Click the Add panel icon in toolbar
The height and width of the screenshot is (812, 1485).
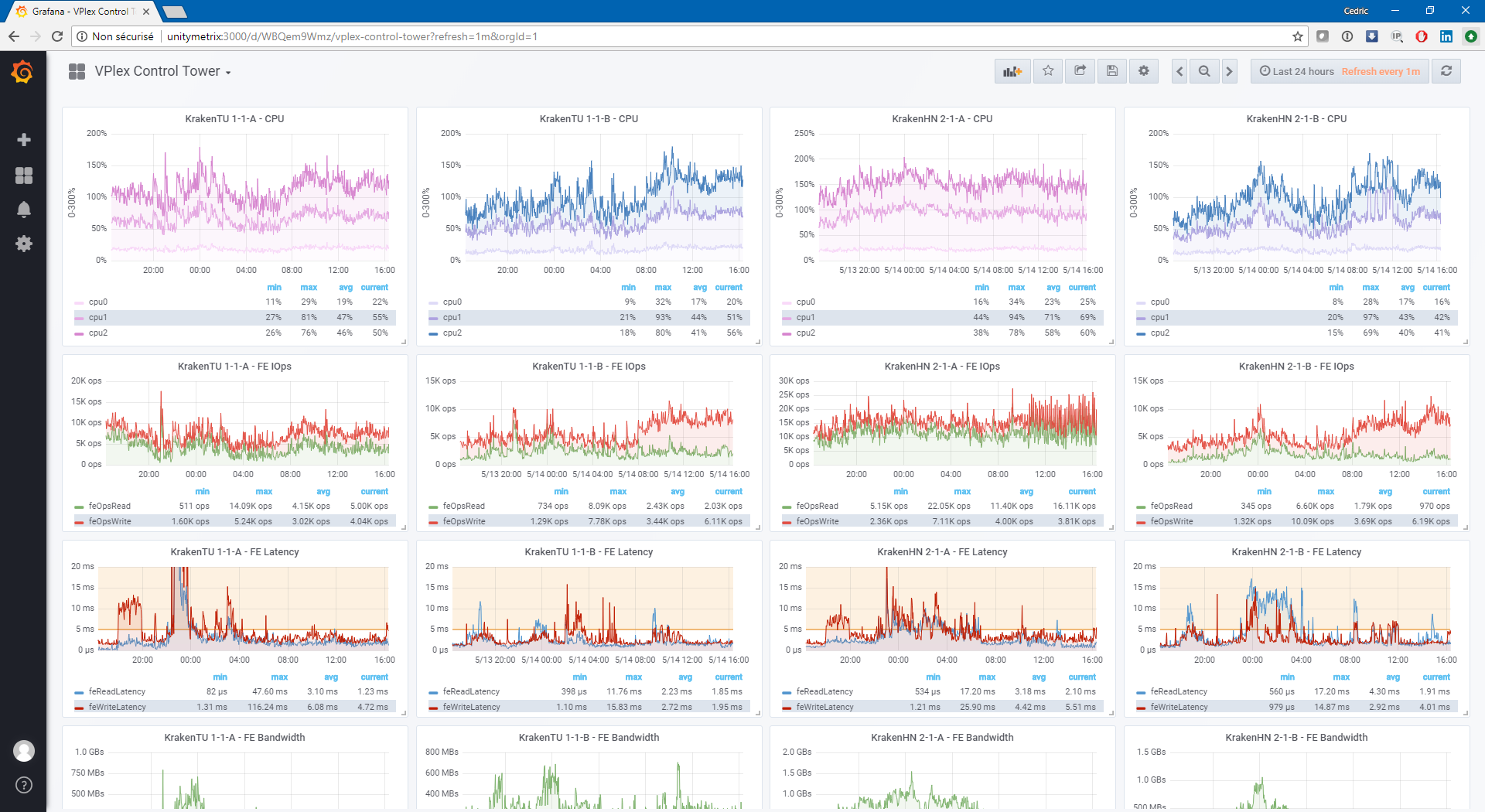(x=1012, y=71)
